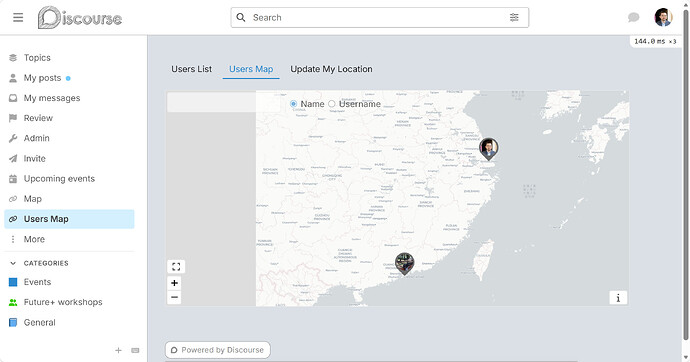
Task: Open advanced search filters icon
Action: point(514,18)
